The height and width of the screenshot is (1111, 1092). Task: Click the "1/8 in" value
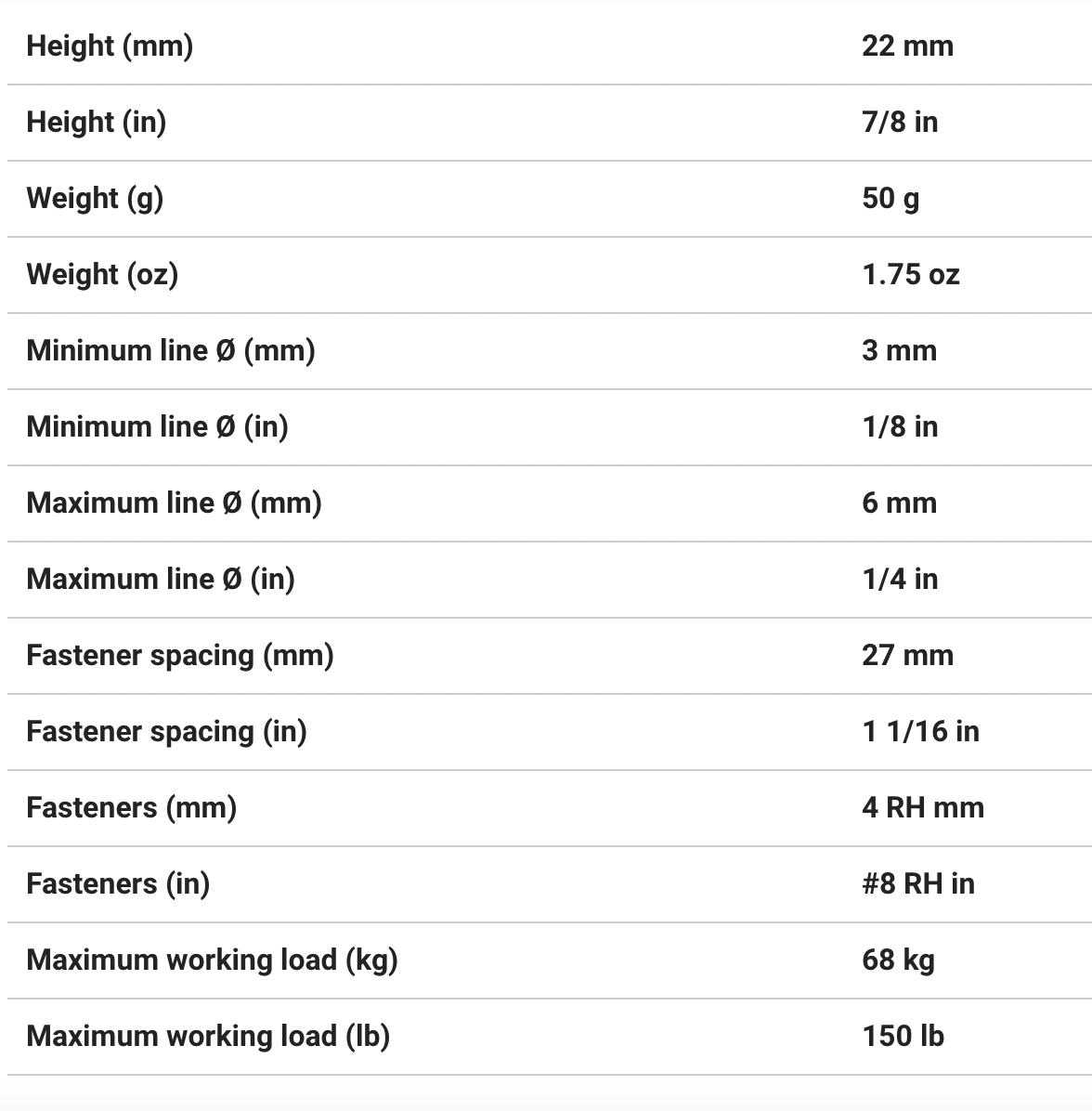point(899,426)
